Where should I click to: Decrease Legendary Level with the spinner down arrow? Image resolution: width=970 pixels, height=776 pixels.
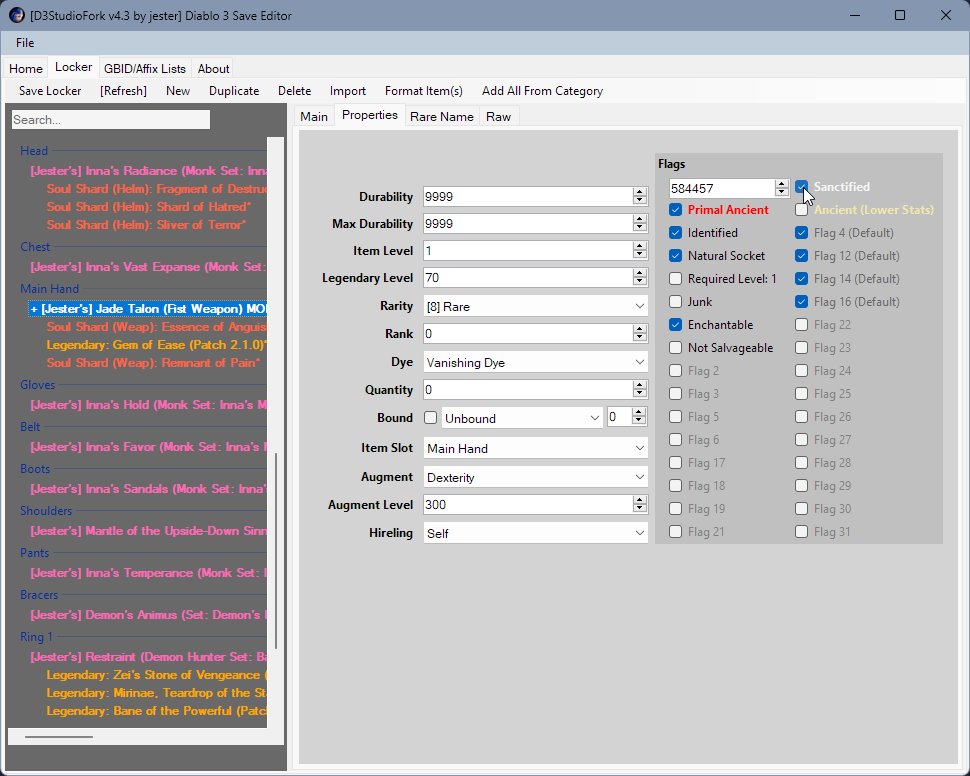pos(640,282)
